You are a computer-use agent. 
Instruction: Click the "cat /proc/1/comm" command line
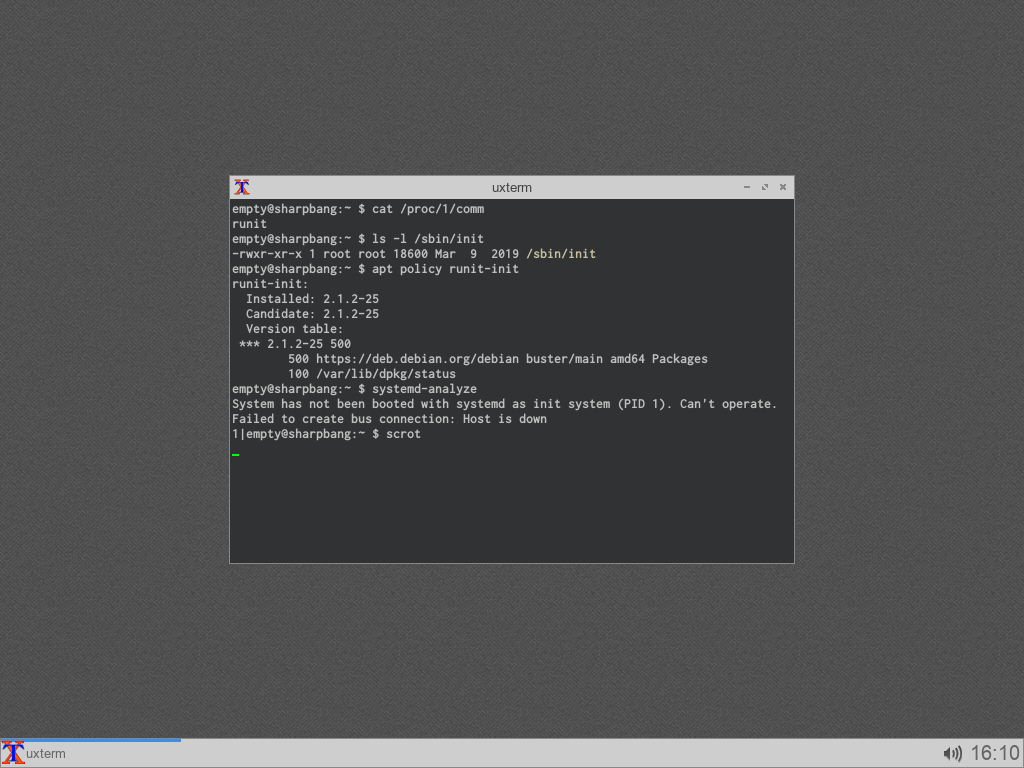(x=358, y=209)
